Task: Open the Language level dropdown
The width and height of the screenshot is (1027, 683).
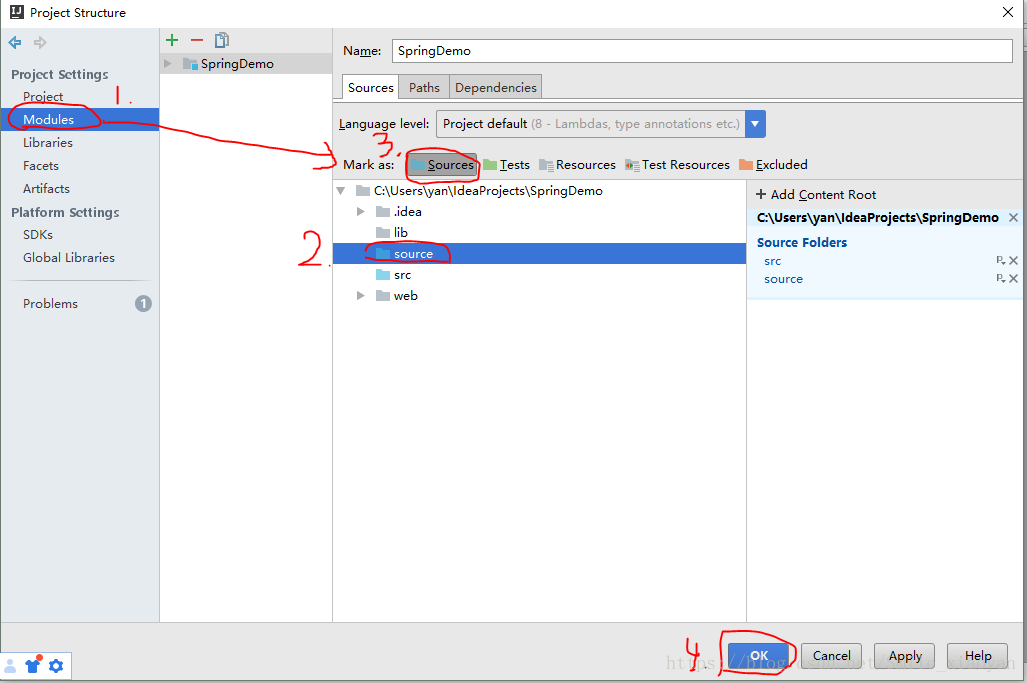Action: [x=755, y=124]
